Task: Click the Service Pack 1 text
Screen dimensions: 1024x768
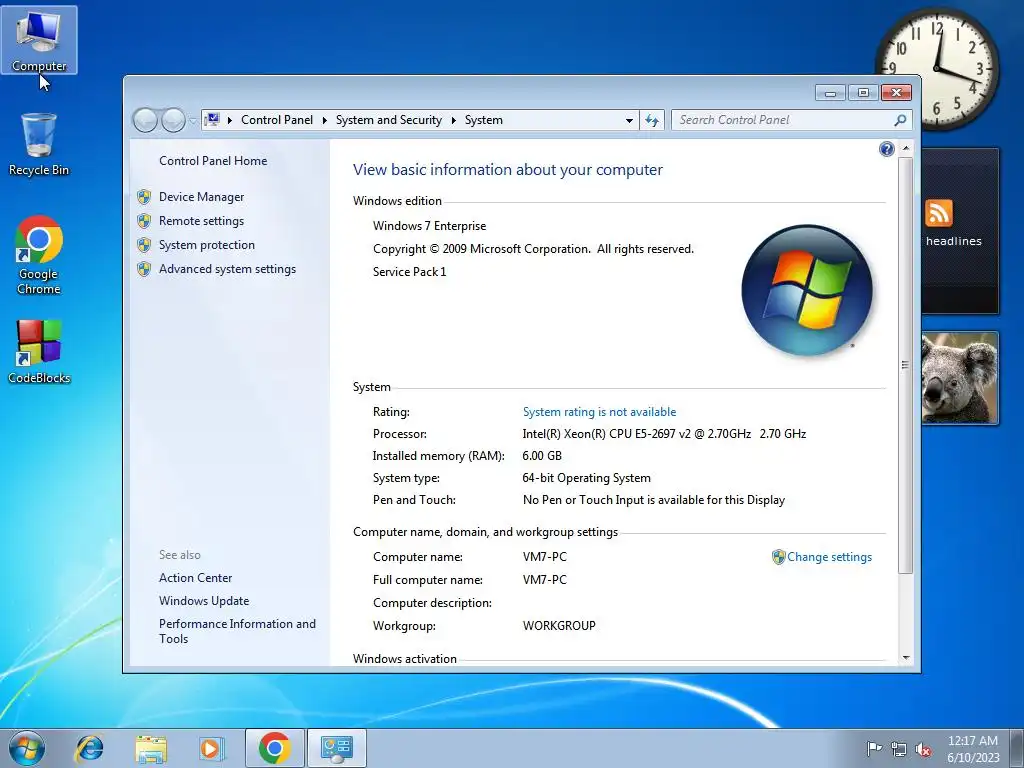Action: point(409,272)
